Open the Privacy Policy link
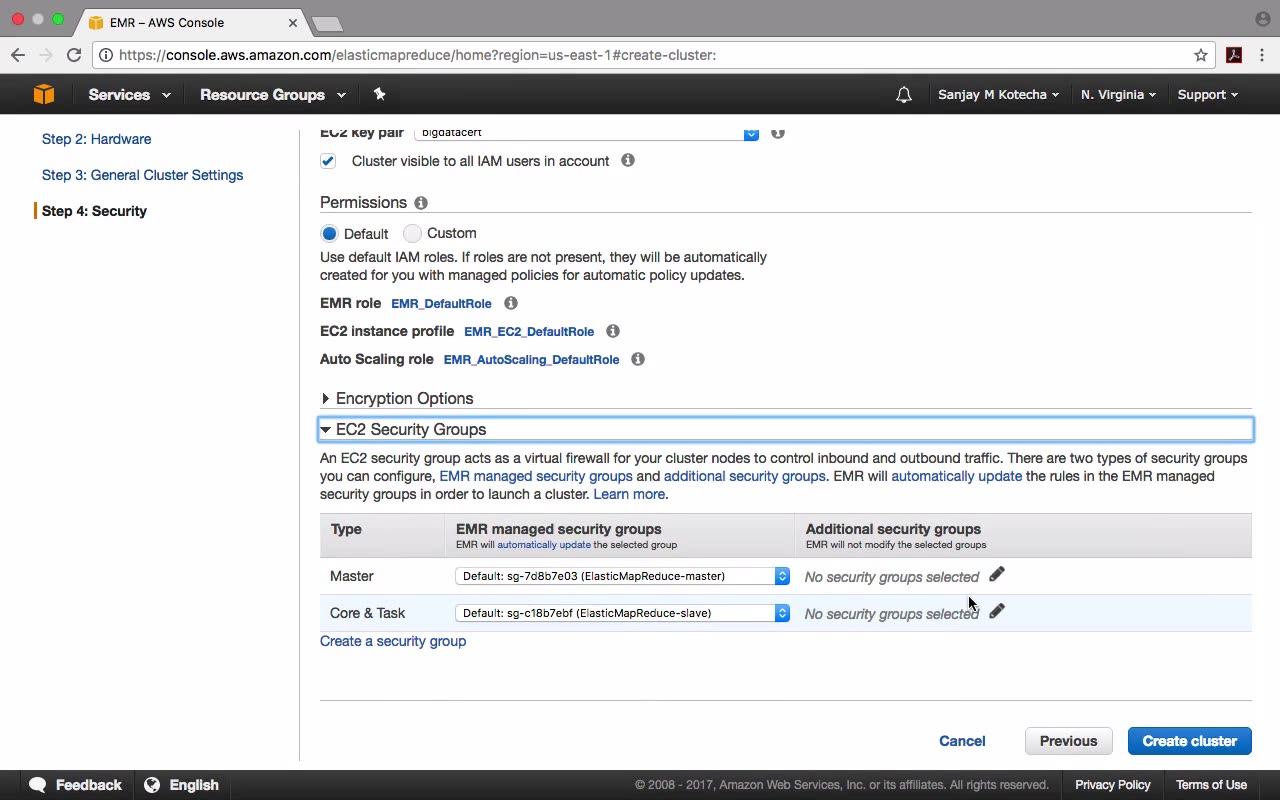Image resolution: width=1280 pixels, height=800 pixels. point(1113,785)
